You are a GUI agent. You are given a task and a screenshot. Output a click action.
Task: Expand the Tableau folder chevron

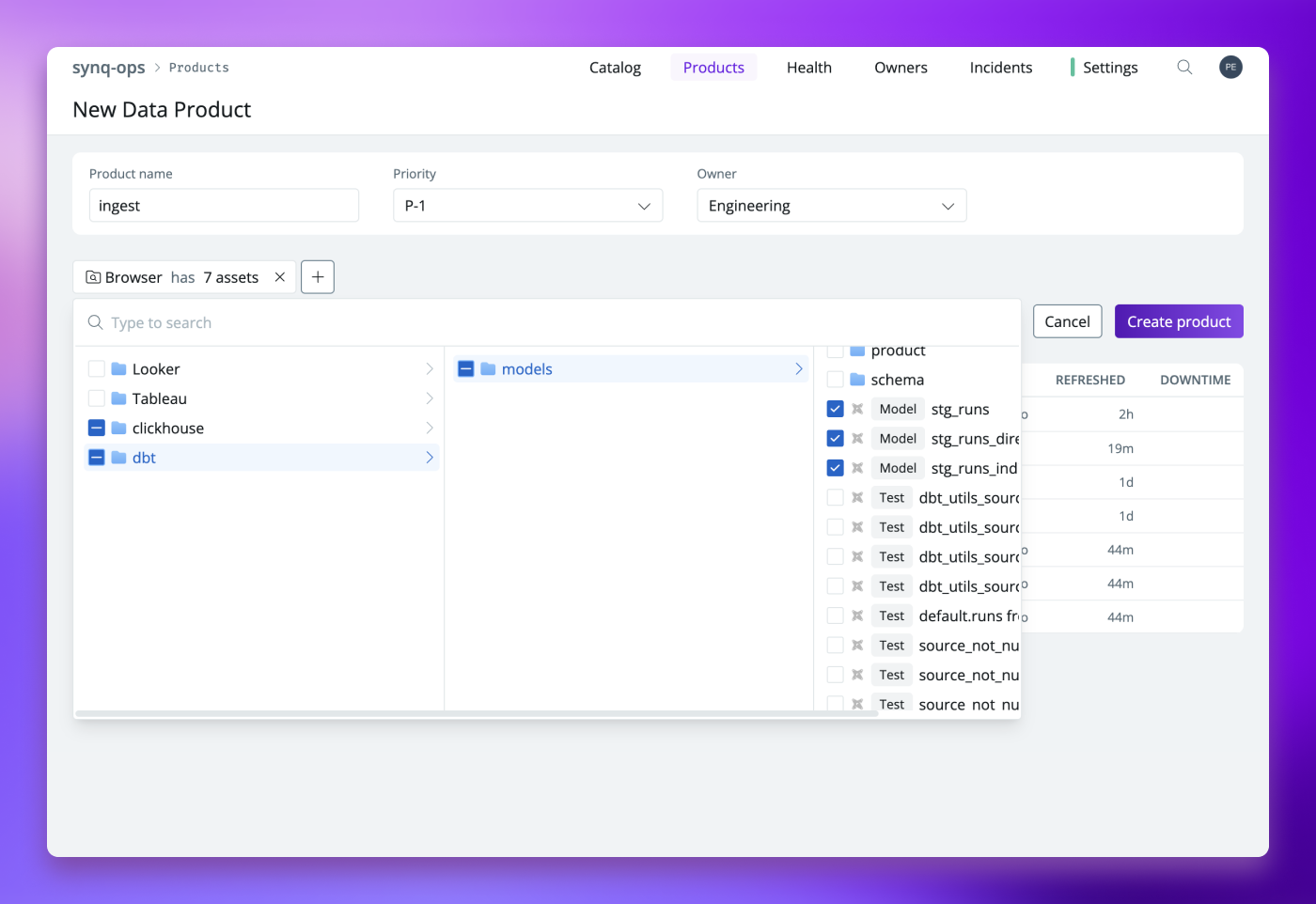pyautogui.click(x=430, y=398)
